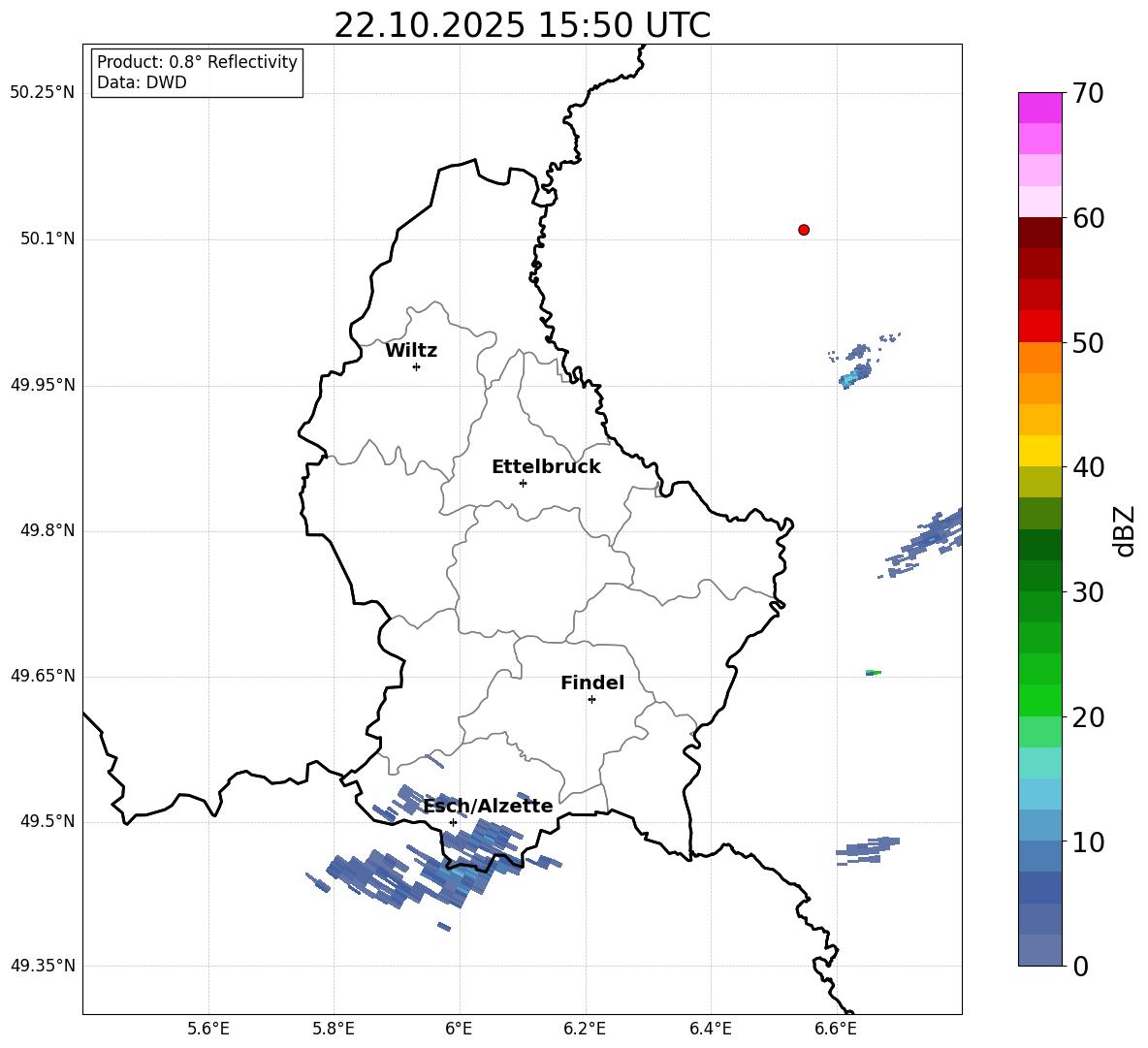The image size is (1148, 1048).
Task: Click the 50.25°N latitude label
Action: pos(43,93)
